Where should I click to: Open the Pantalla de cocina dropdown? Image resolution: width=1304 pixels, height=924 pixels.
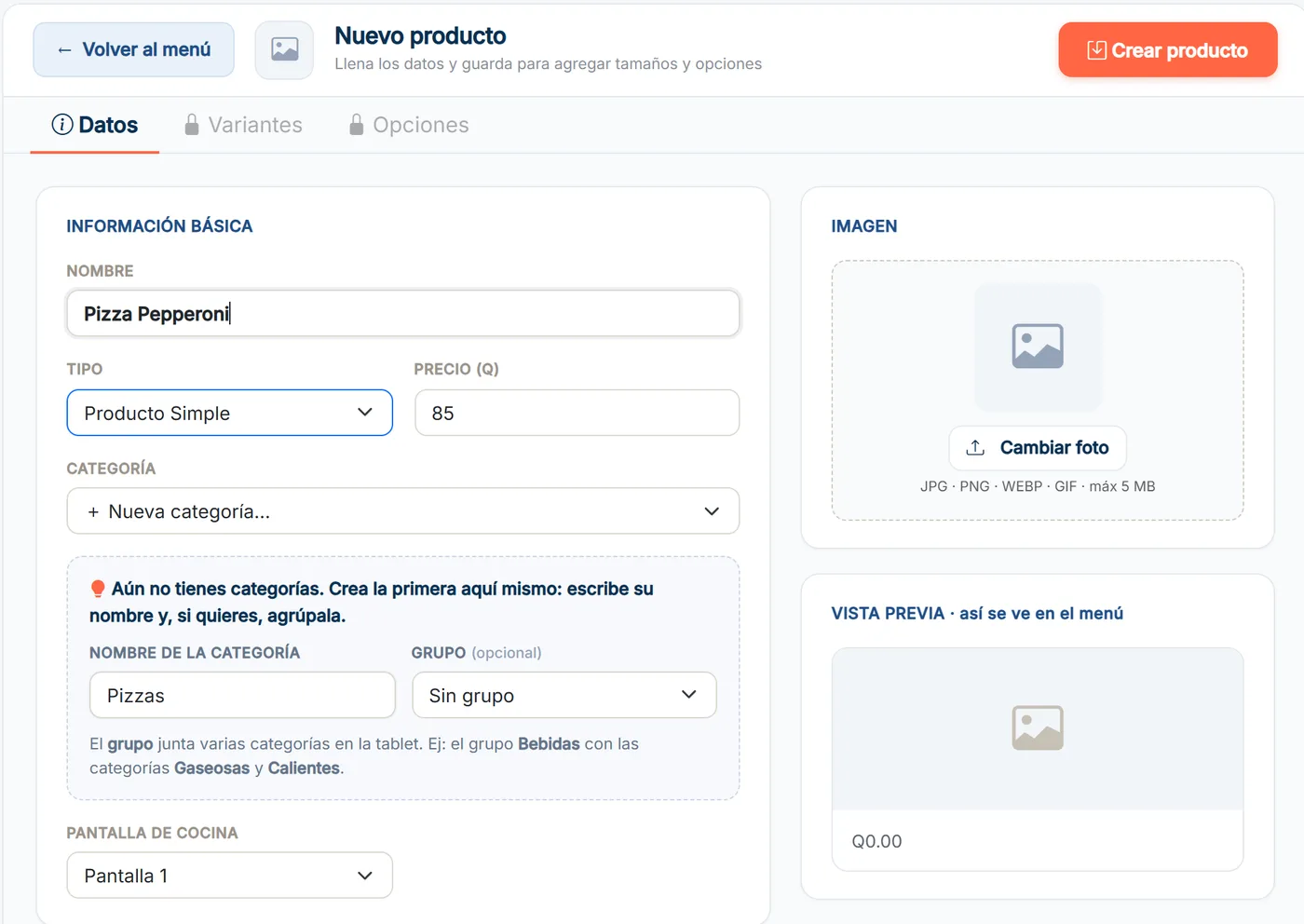pos(229,876)
